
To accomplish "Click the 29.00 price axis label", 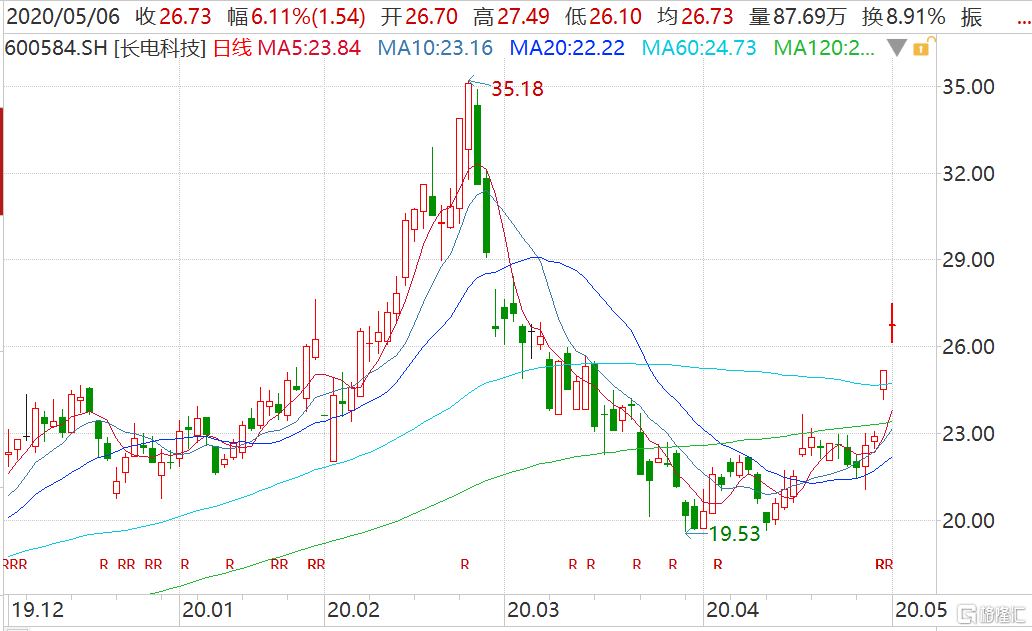I will pos(968,260).
